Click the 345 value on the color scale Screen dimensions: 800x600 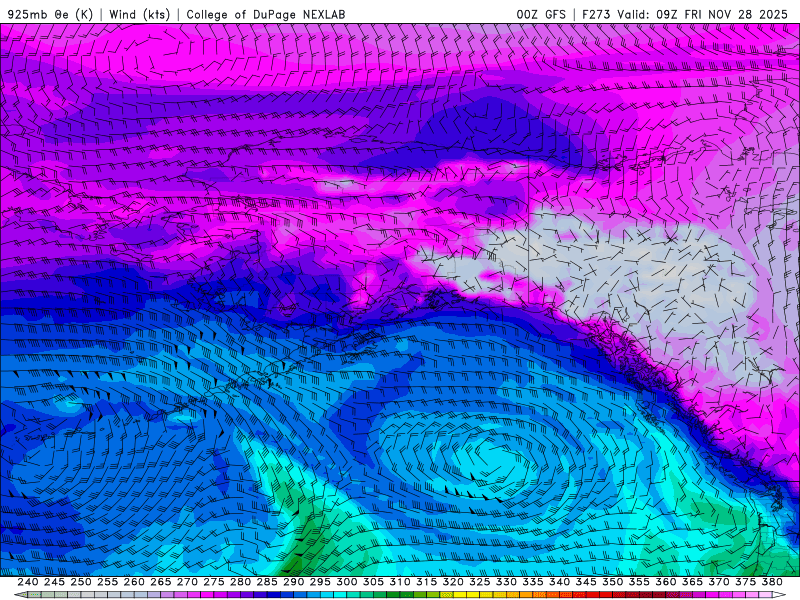tap(586, 582)
